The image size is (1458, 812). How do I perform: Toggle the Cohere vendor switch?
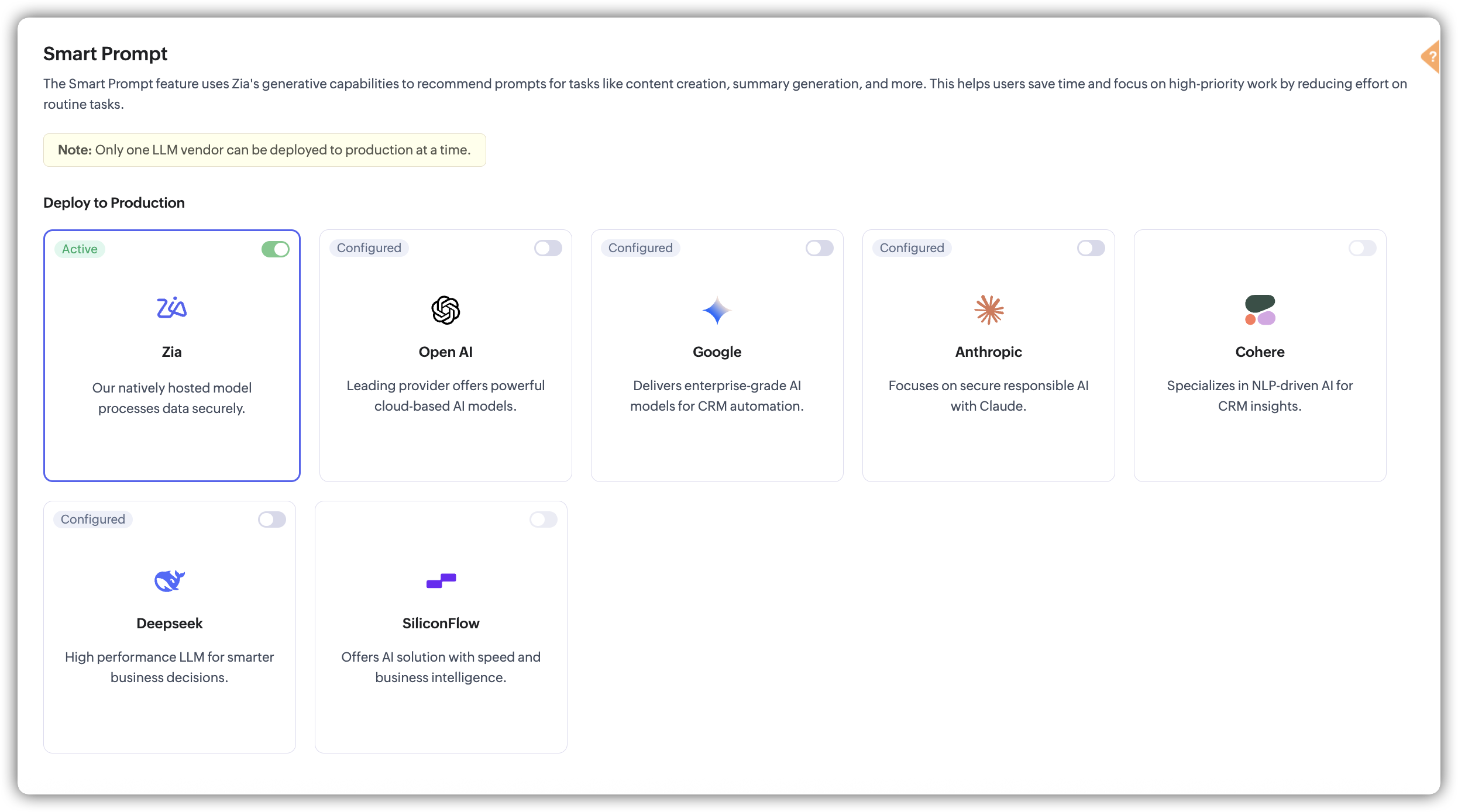1362,248
